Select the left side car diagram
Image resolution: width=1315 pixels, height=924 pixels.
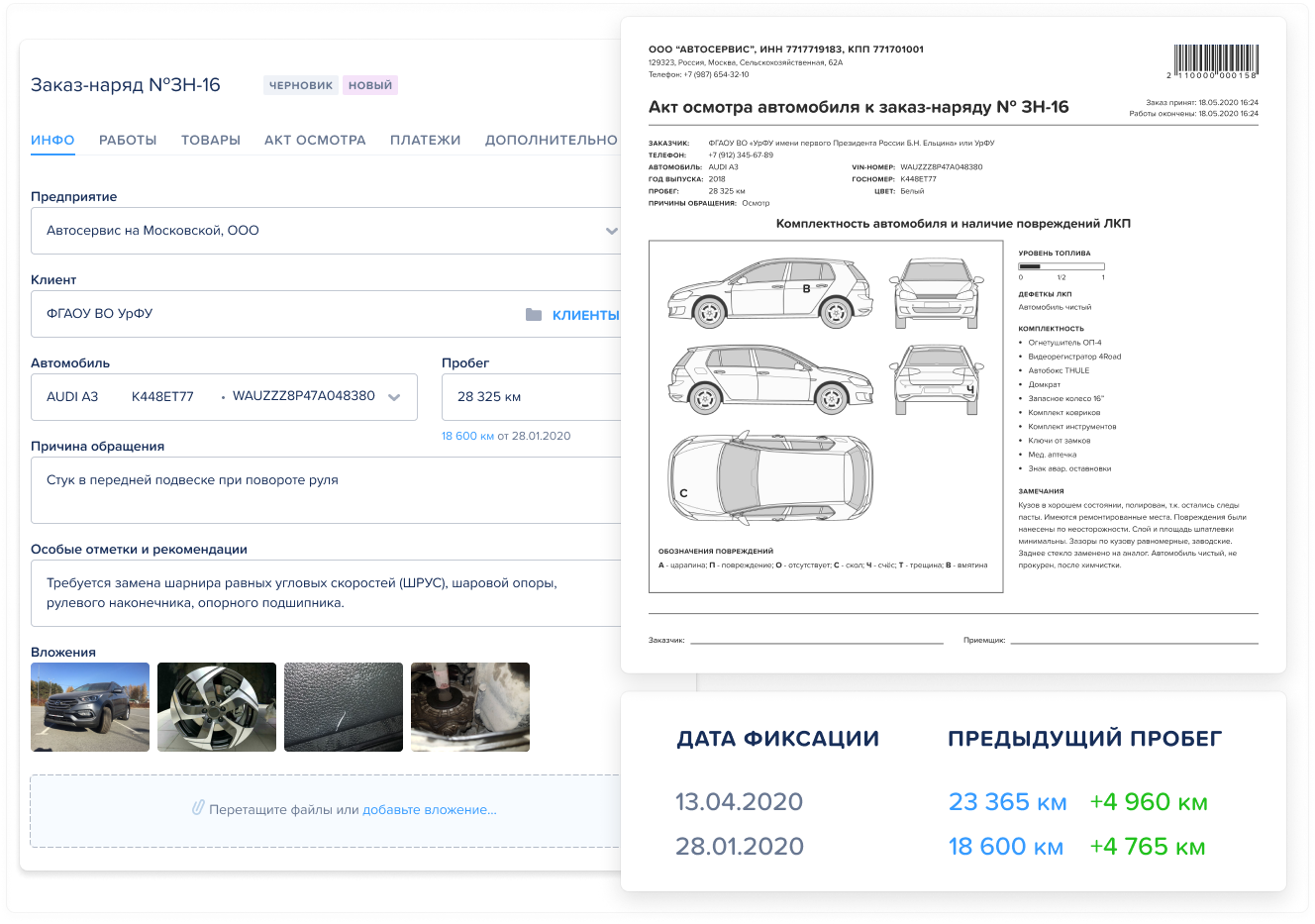768,293
